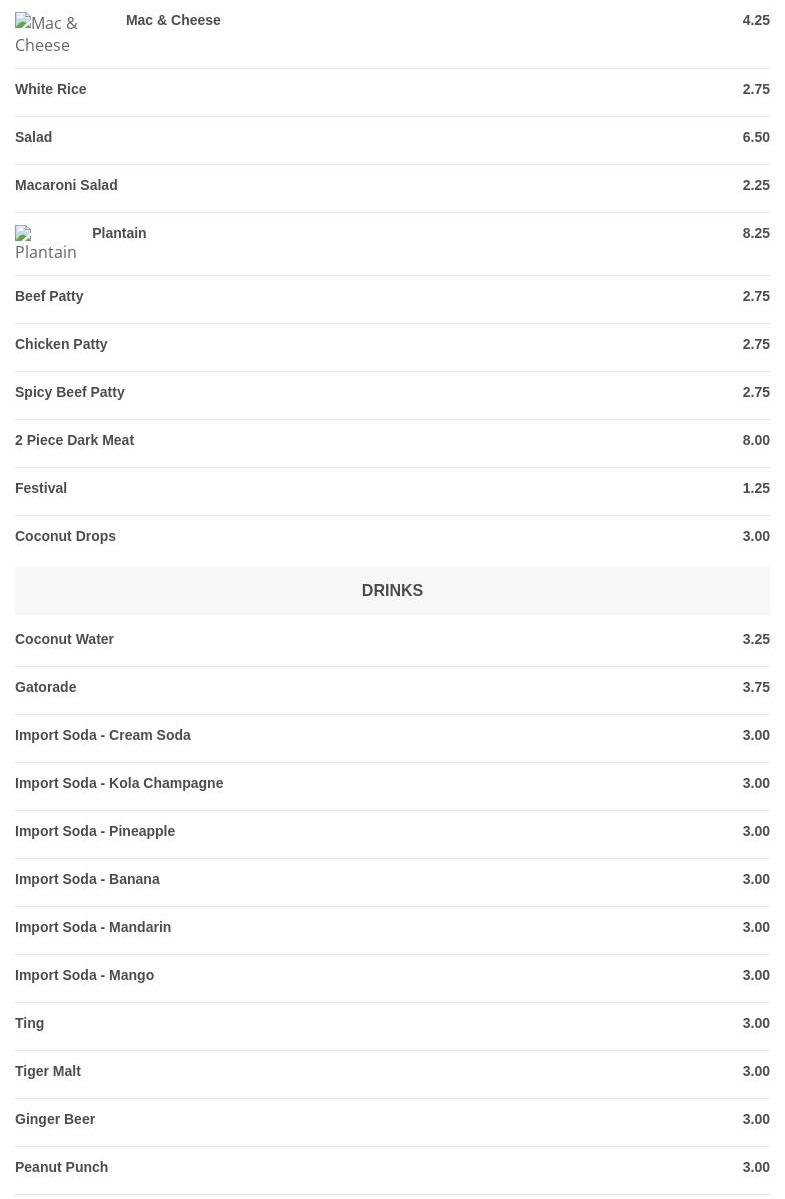Choose White Rice from the sides
785x1199 pixels.
pyautogui.click(x=50, y=89)
